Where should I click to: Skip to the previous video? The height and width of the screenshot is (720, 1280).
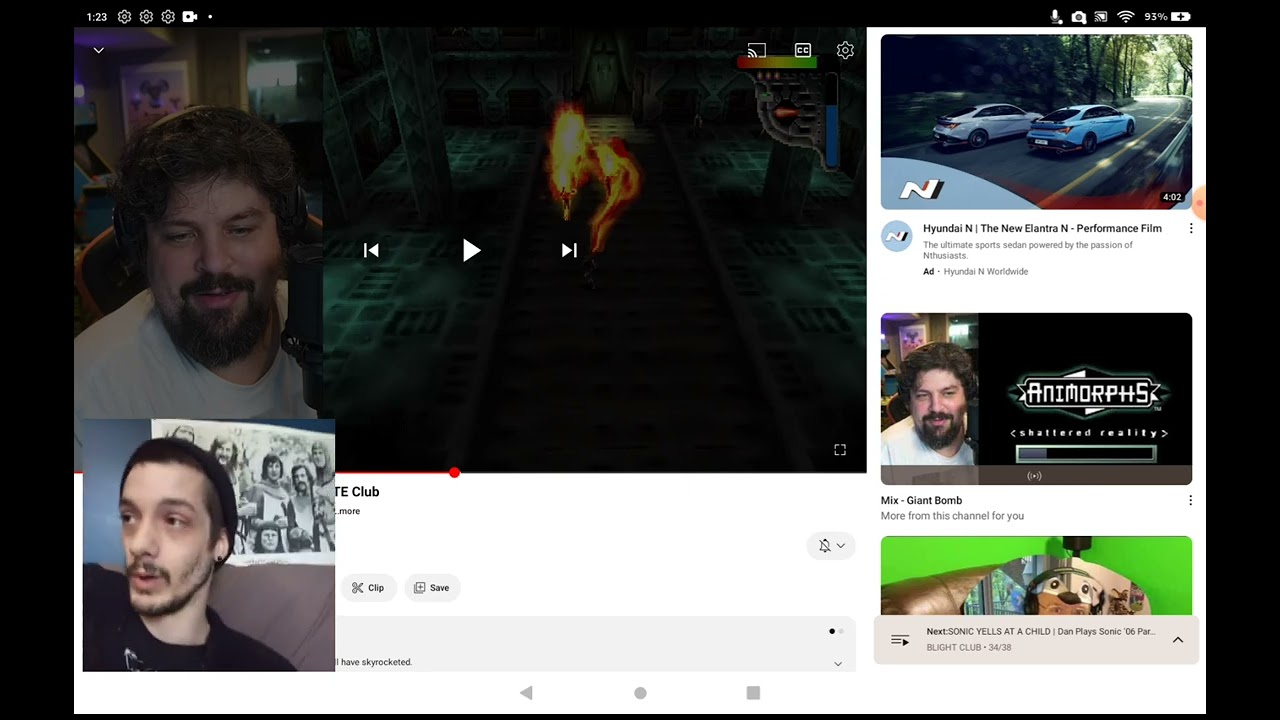tap(371, 250)
